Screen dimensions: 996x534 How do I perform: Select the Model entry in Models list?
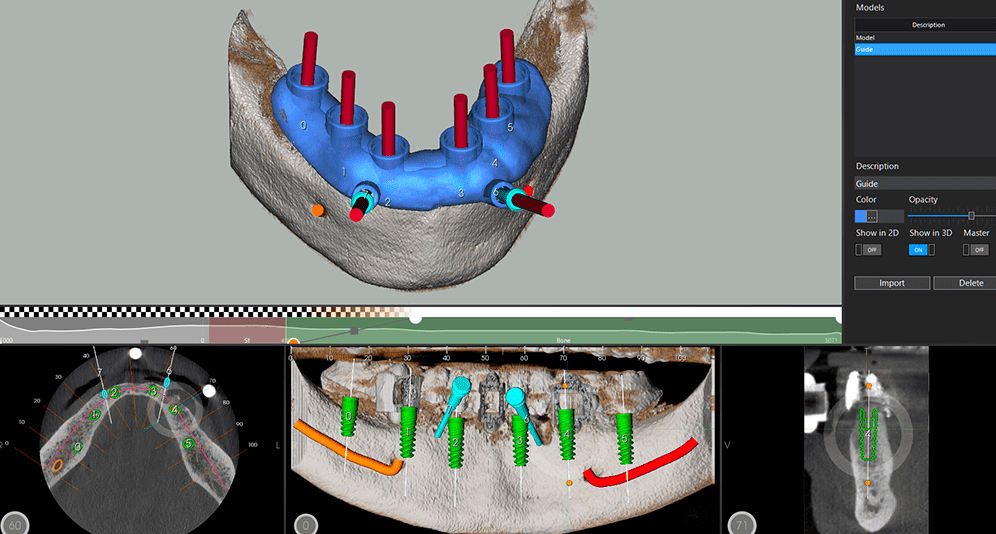pyautogui.click(x=866, y=37)
